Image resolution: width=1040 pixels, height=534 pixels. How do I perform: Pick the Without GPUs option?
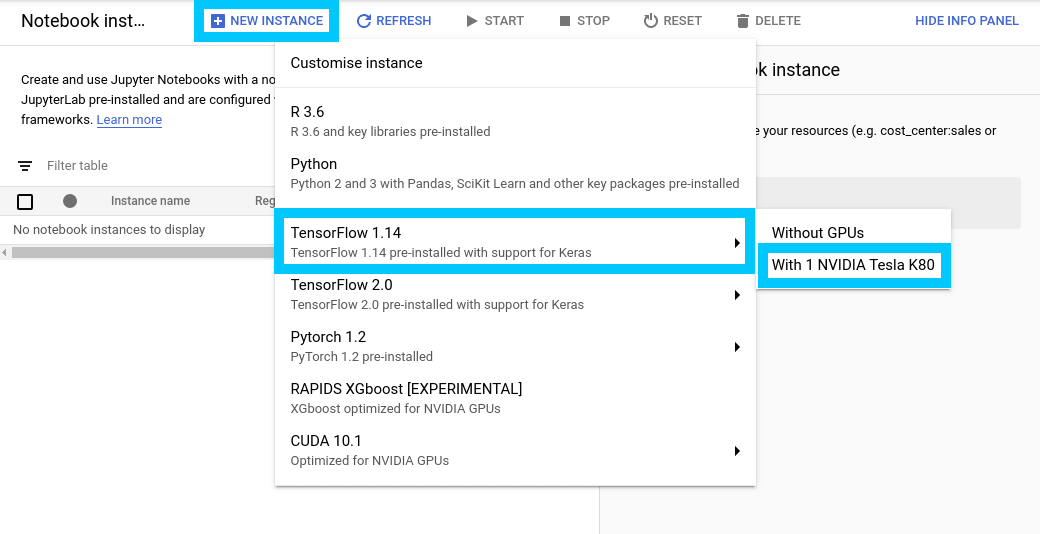pos(817,233)
